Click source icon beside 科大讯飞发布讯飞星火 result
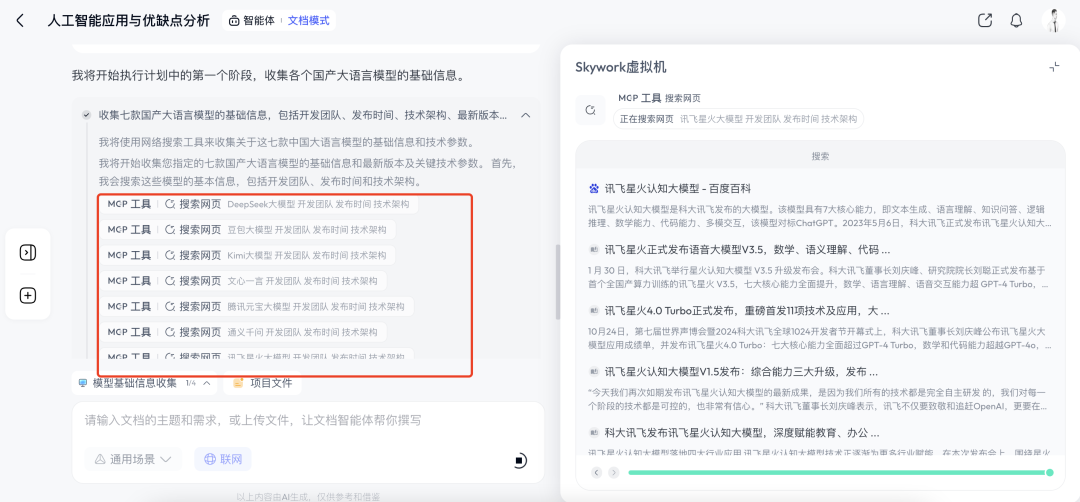1080x502 pixels. coord(594,433)
